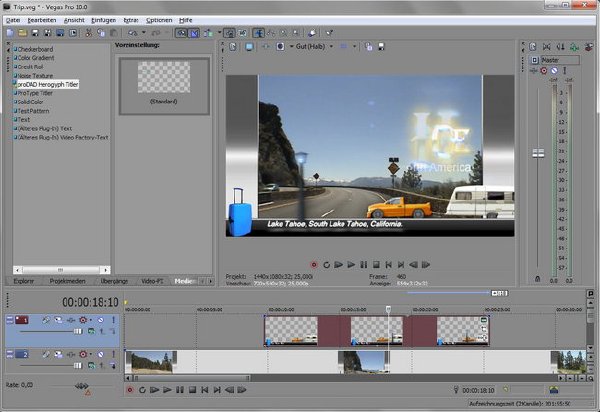The image size is (600, 412).
Task: Paste from clipboard toolbar icon
Action: tap(113, 33)
